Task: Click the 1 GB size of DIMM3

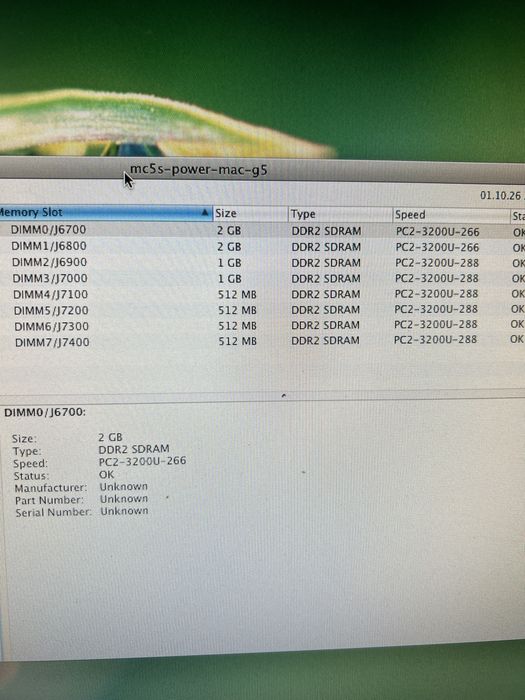Action: tap(229, 279)
